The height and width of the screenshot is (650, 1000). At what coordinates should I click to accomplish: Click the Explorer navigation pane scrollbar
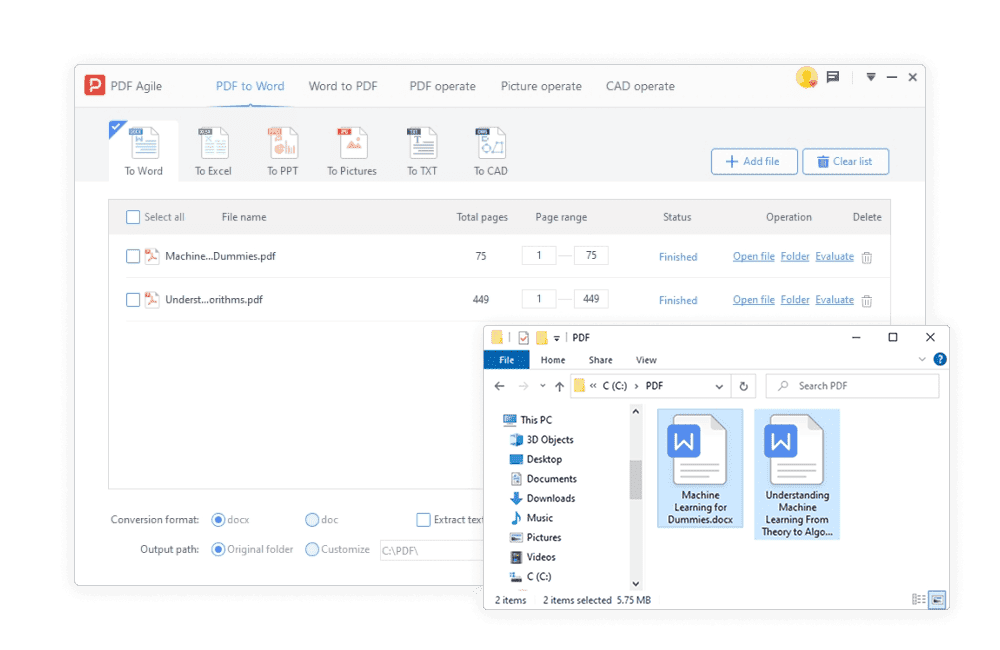[x=635, y=480]
